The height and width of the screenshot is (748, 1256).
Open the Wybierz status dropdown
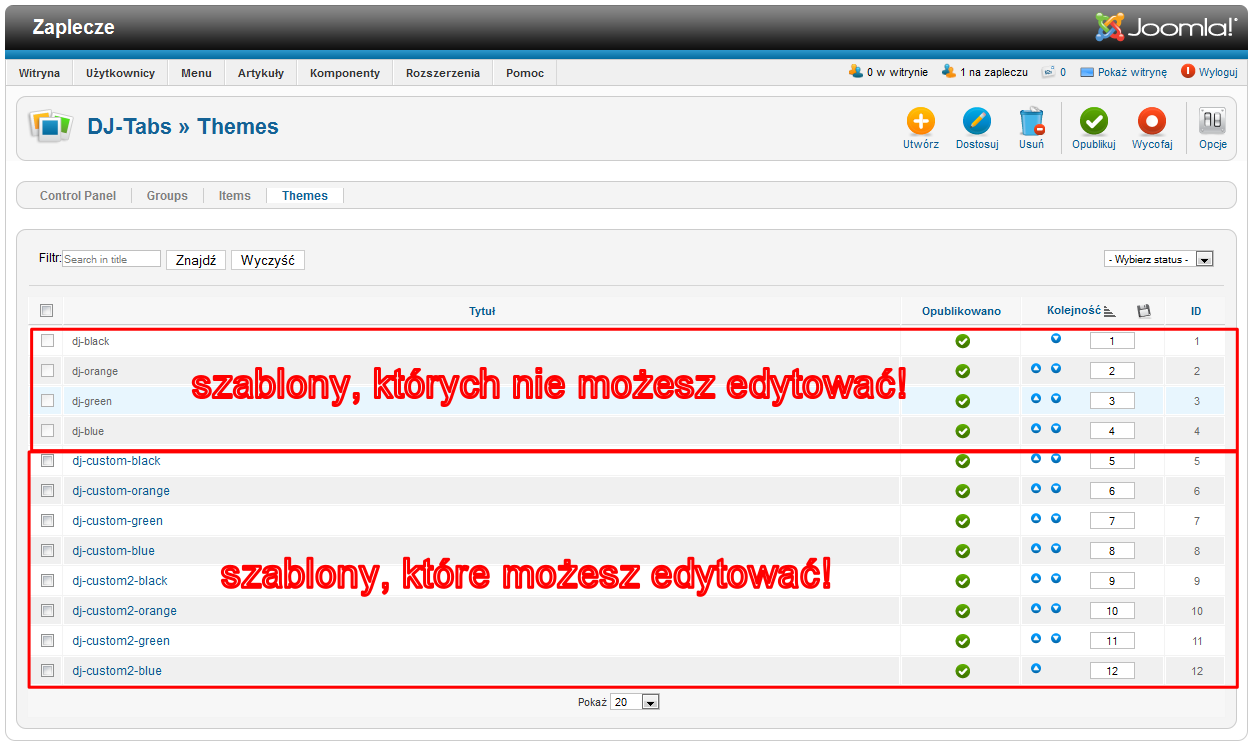(x=1159, y=259)
